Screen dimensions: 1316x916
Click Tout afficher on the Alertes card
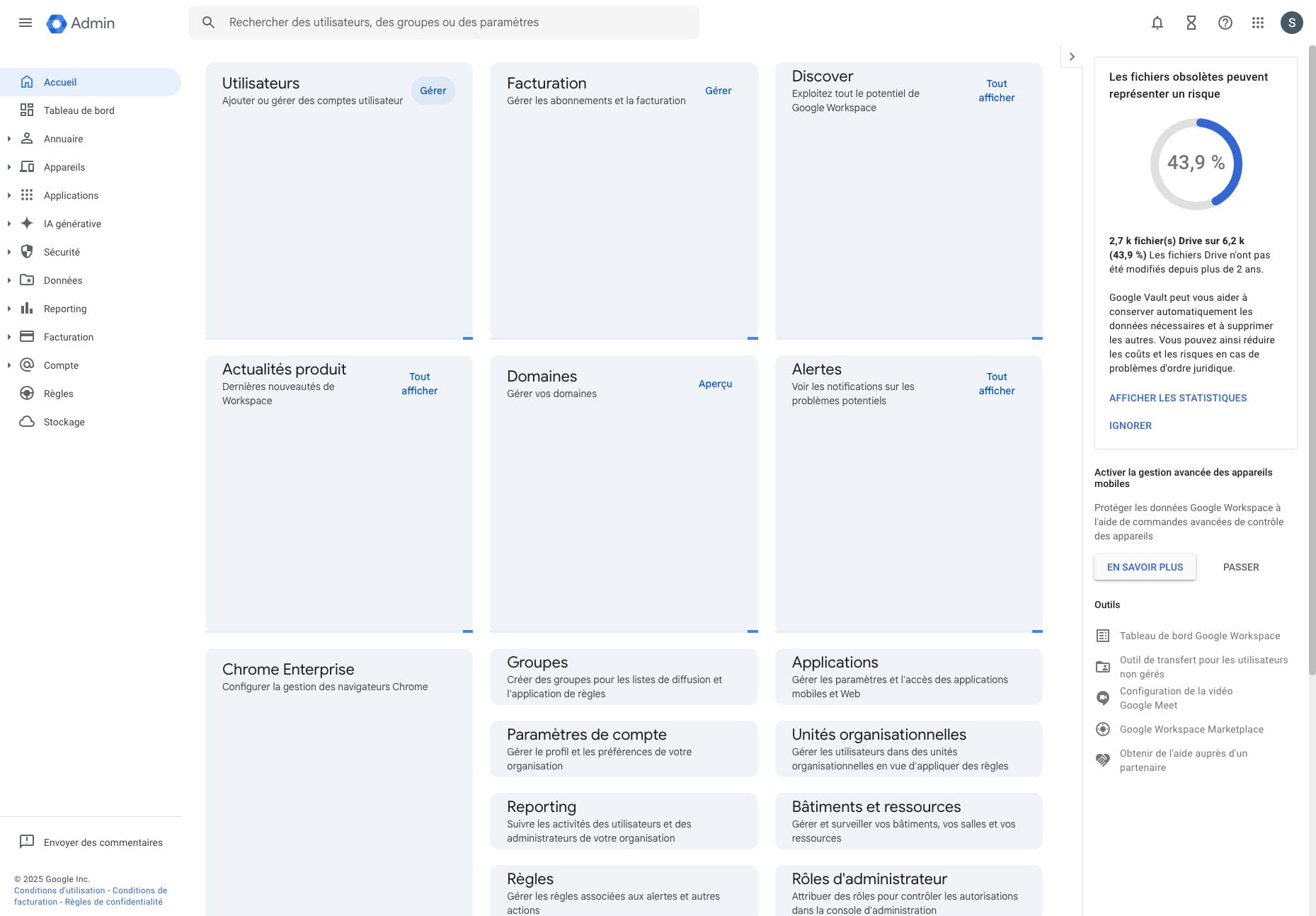coord(997,384)
